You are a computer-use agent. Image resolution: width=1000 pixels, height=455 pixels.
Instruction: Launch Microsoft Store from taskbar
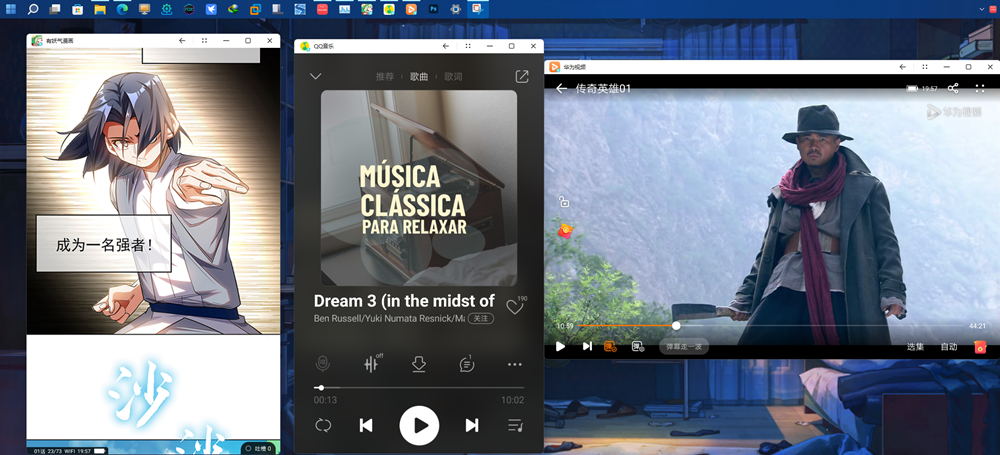click(x=77, y=9)
